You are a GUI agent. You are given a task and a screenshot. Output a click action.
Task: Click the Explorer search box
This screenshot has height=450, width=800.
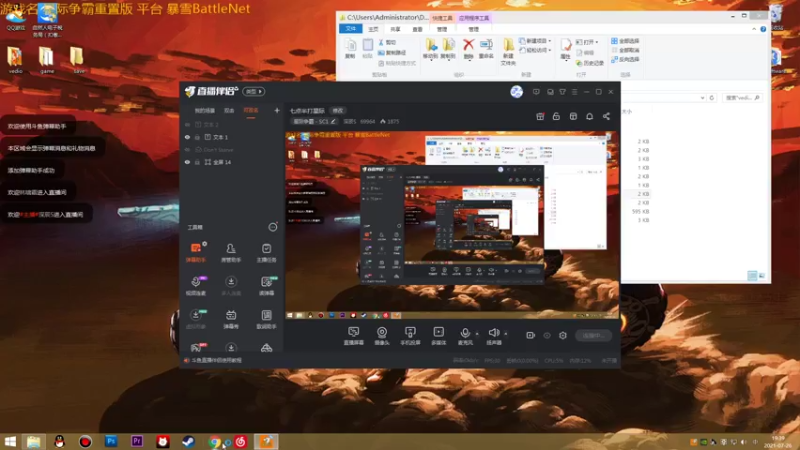[x=743, y=97]
